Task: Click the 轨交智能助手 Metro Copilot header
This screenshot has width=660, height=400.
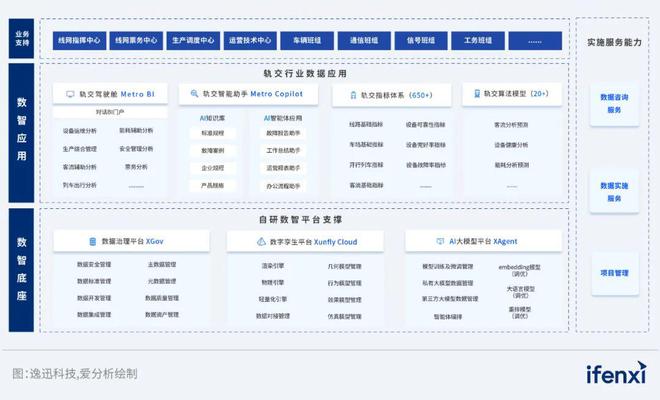Action: click(248, 94)
